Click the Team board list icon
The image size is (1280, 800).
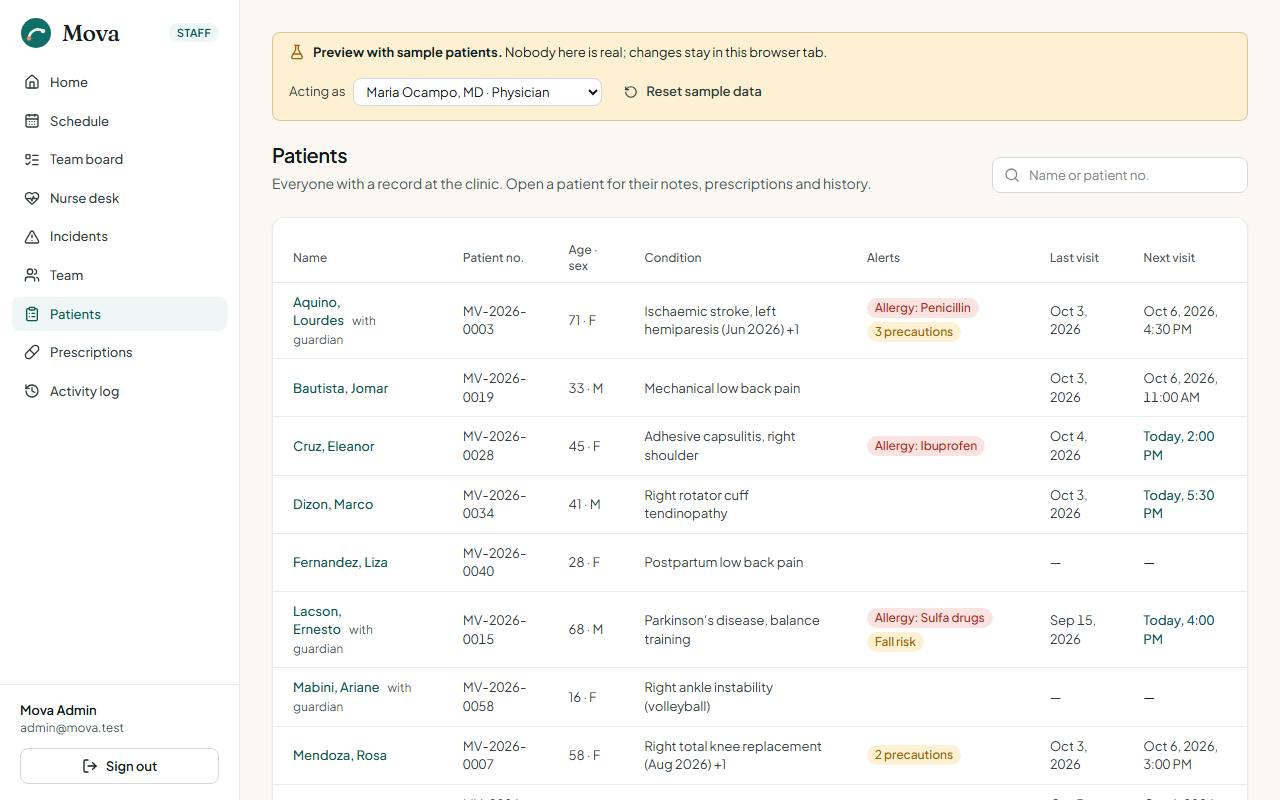click(x=32, y=159)
